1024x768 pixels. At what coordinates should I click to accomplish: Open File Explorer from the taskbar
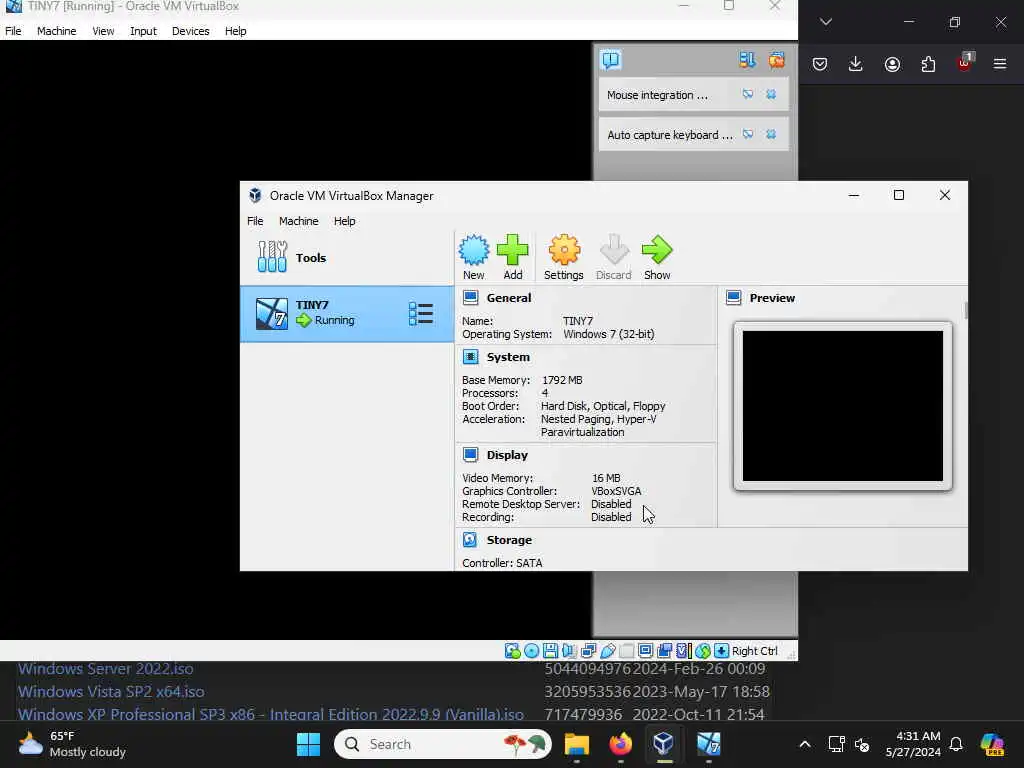click(x=577, y=744)
